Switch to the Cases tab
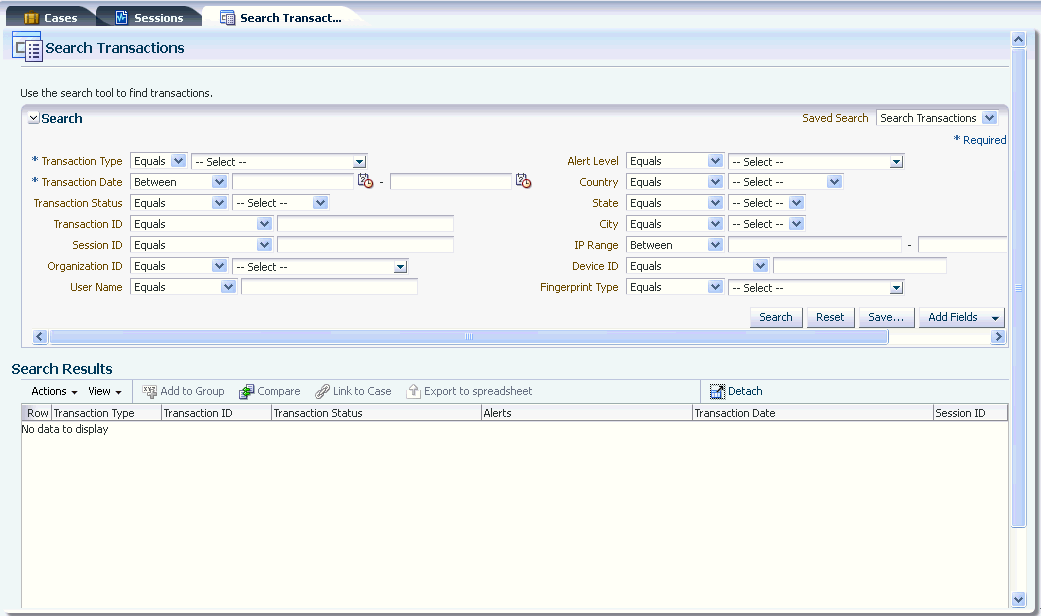The height and width of the screenshot is (616, 1041). (52, 18)
